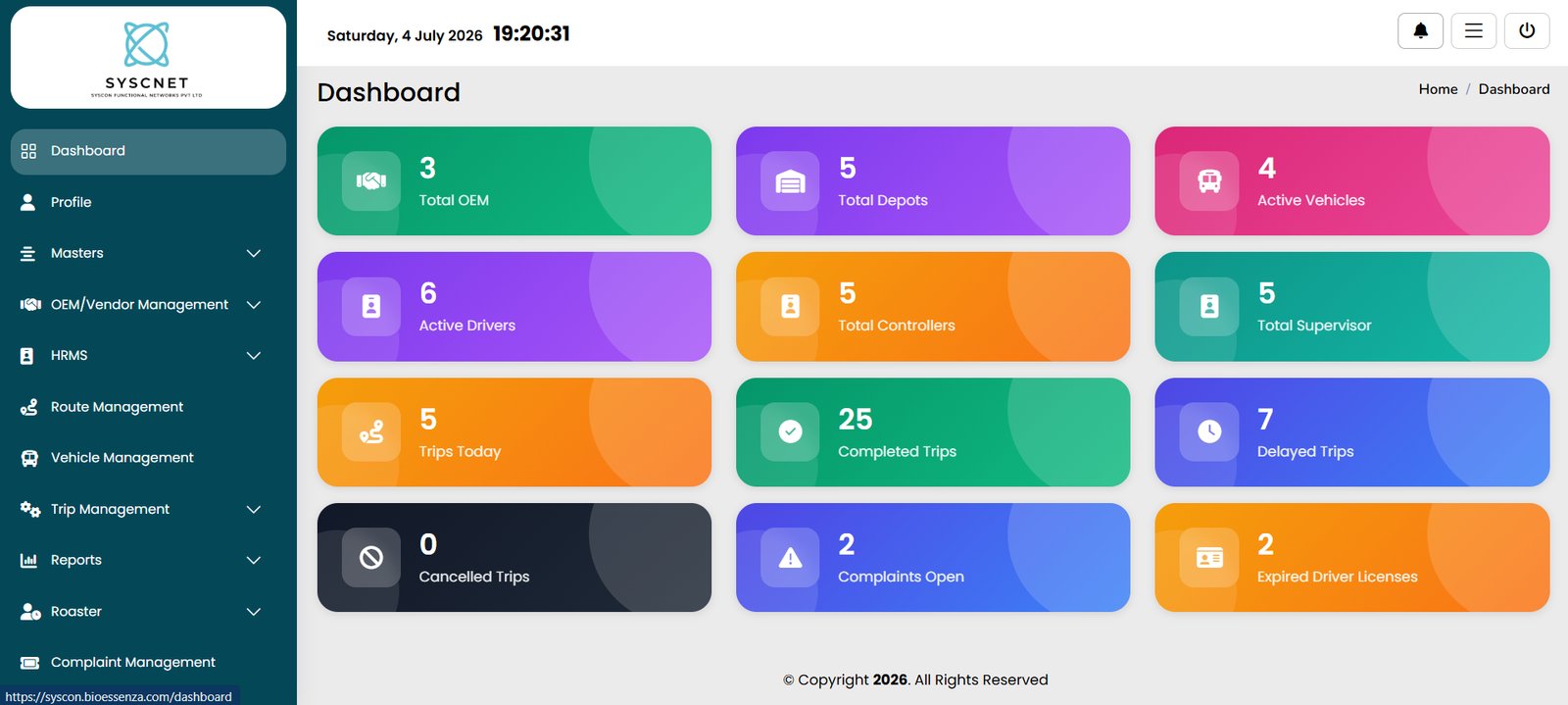Click the badge icon on Total Controllers card
Screen dimensions: 1568x705
(790, 307)
